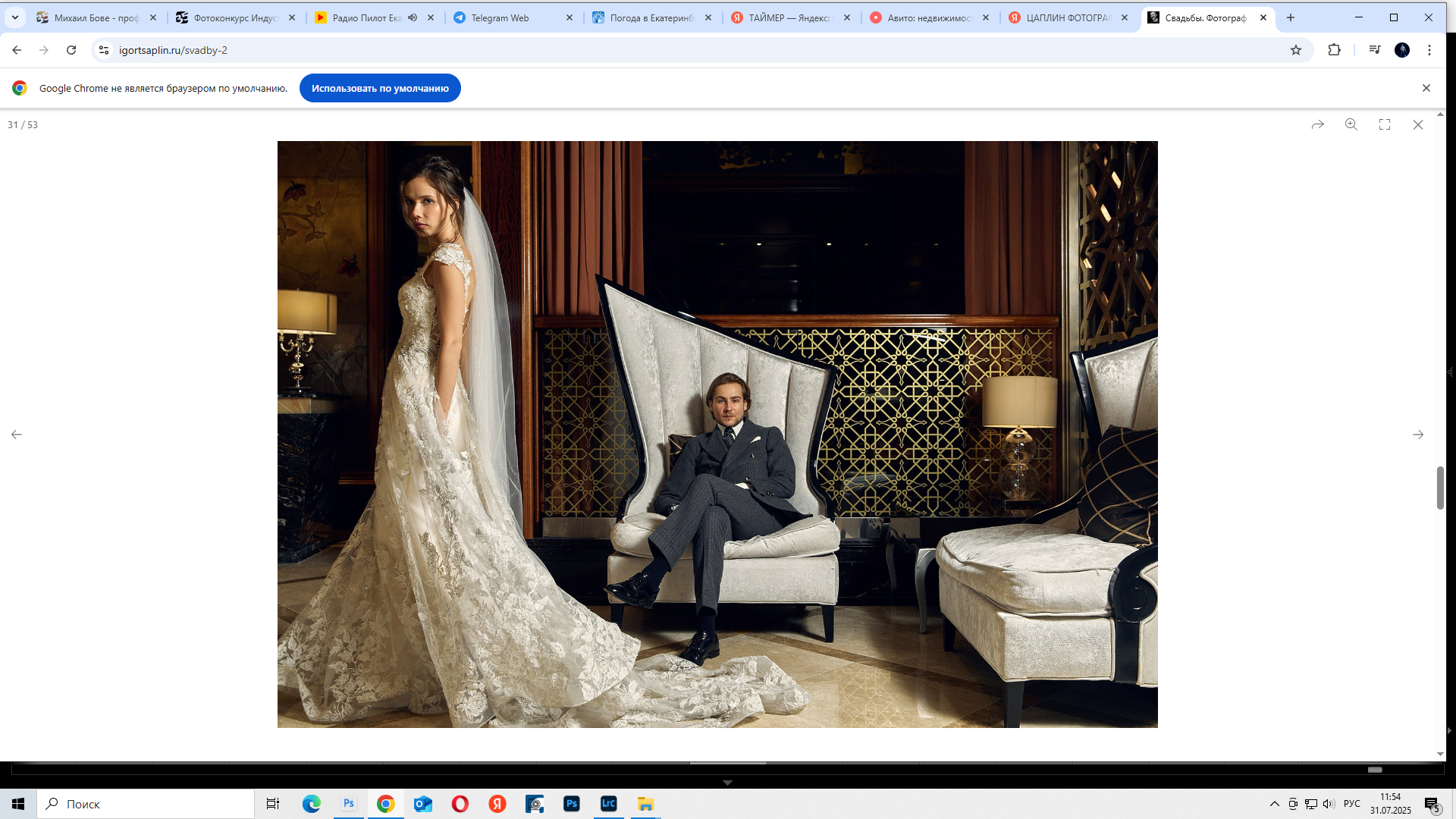
Task: Switch to the Telegram Web tab
Action: [x=500, y=17]
